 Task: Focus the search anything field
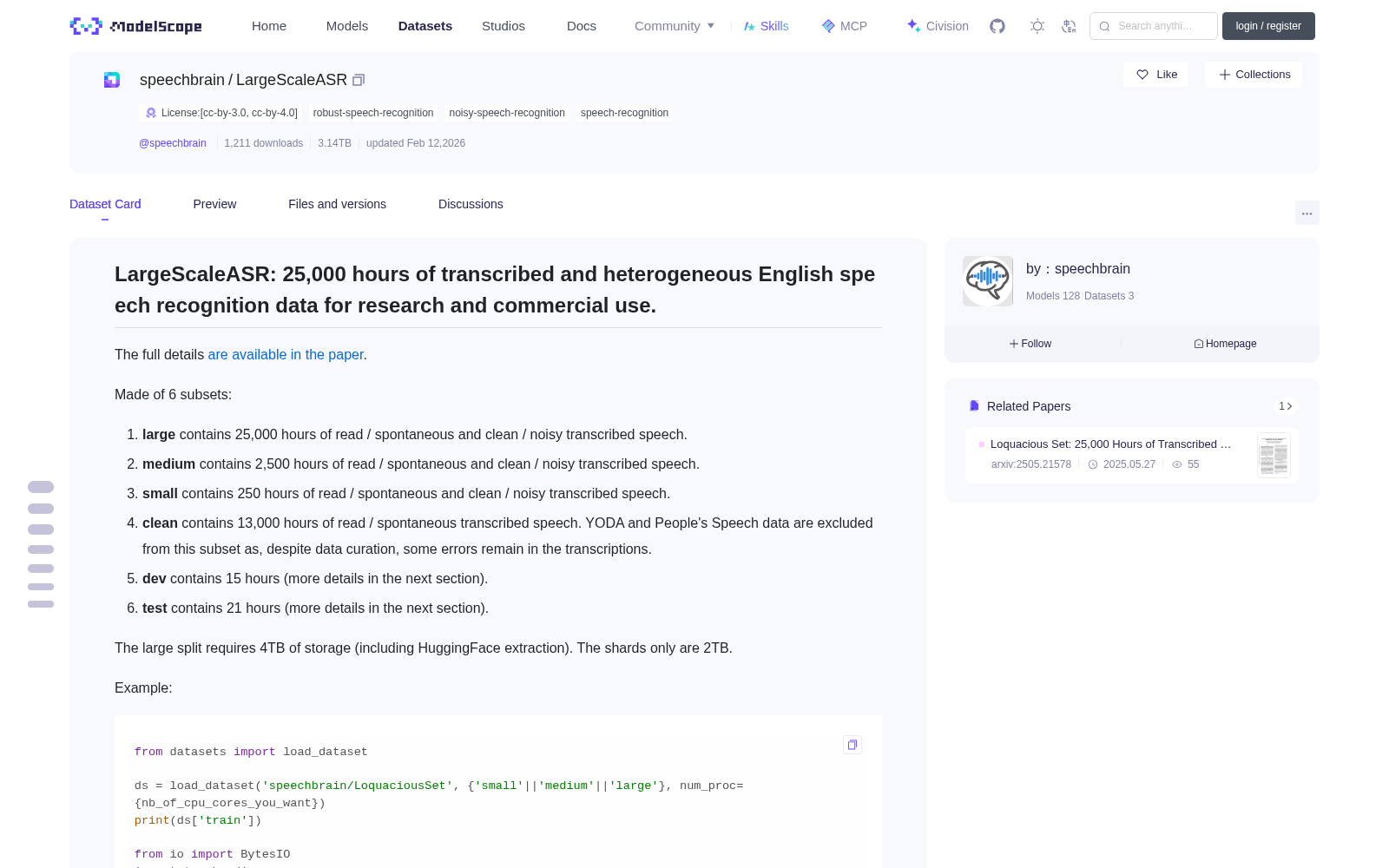pyautogui.click(x=1154, y=26)
